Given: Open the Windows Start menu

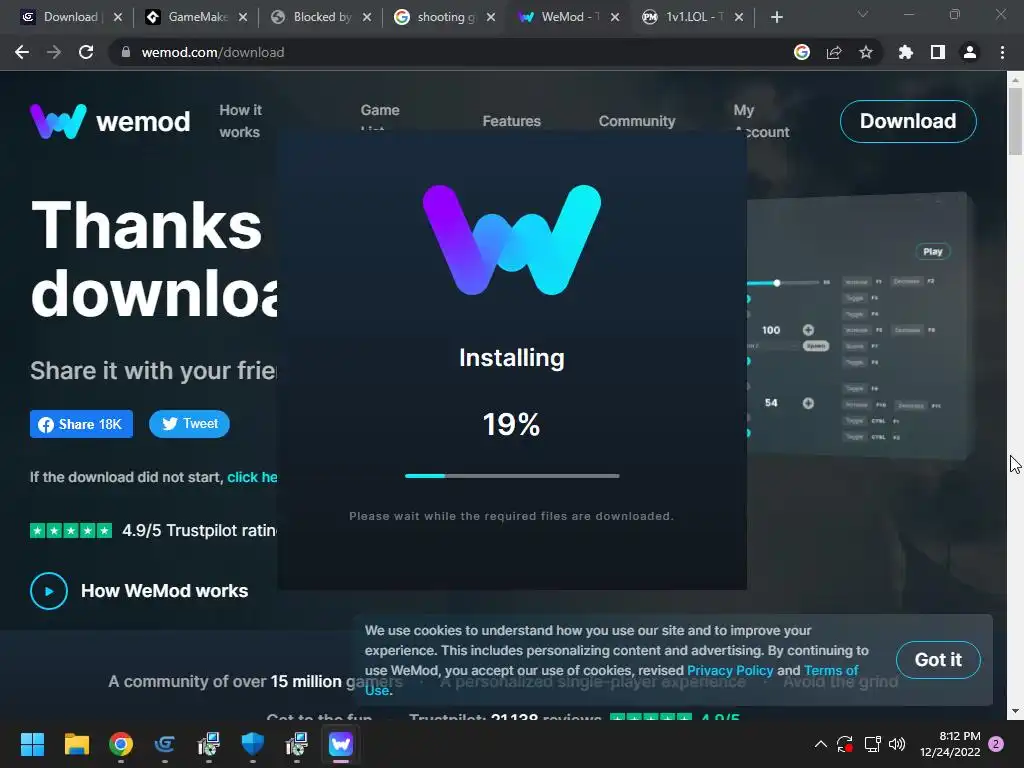Looking at the screenshot, I should (32, 744).
